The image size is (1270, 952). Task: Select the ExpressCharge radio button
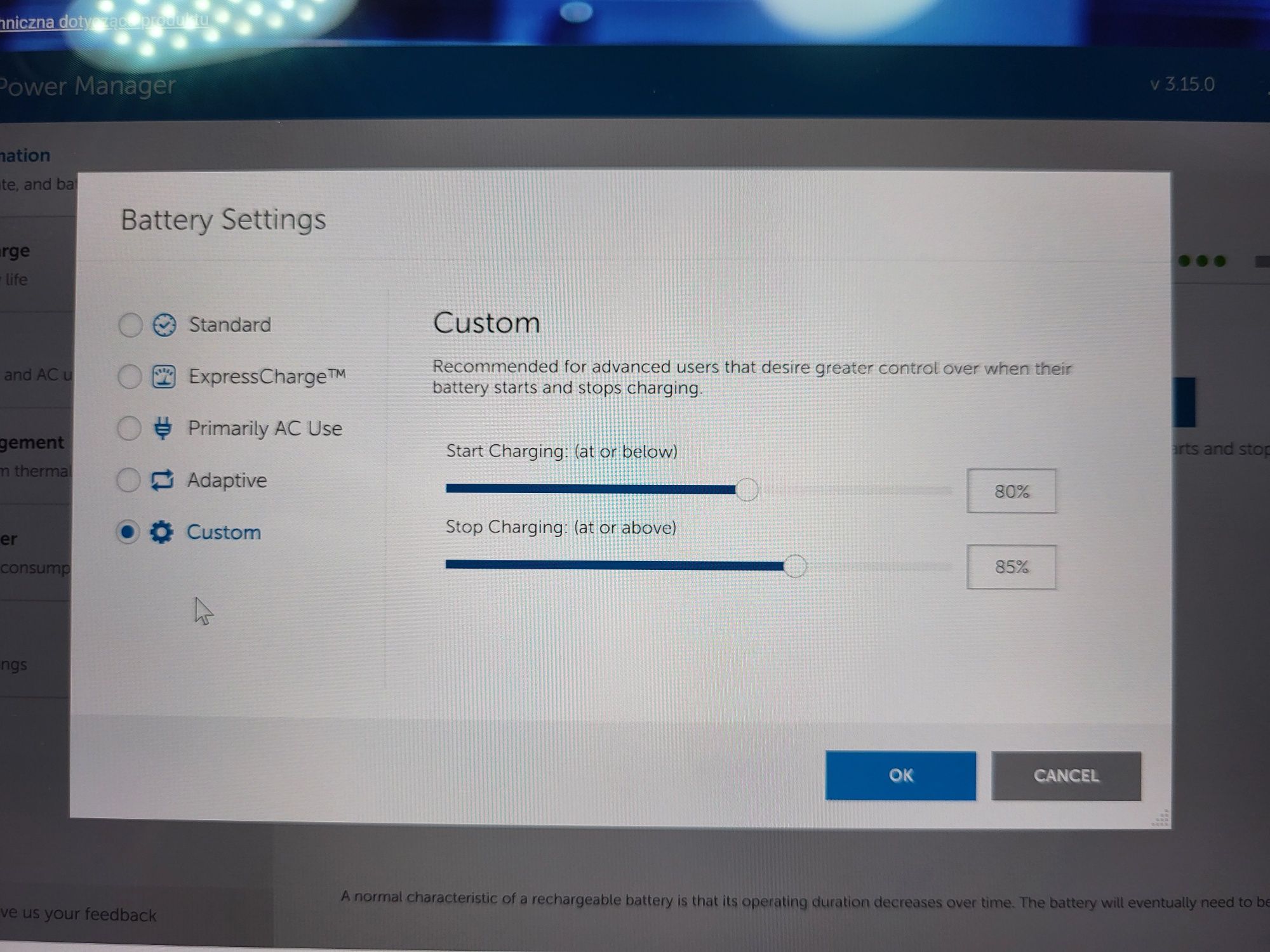coord(130,376)
